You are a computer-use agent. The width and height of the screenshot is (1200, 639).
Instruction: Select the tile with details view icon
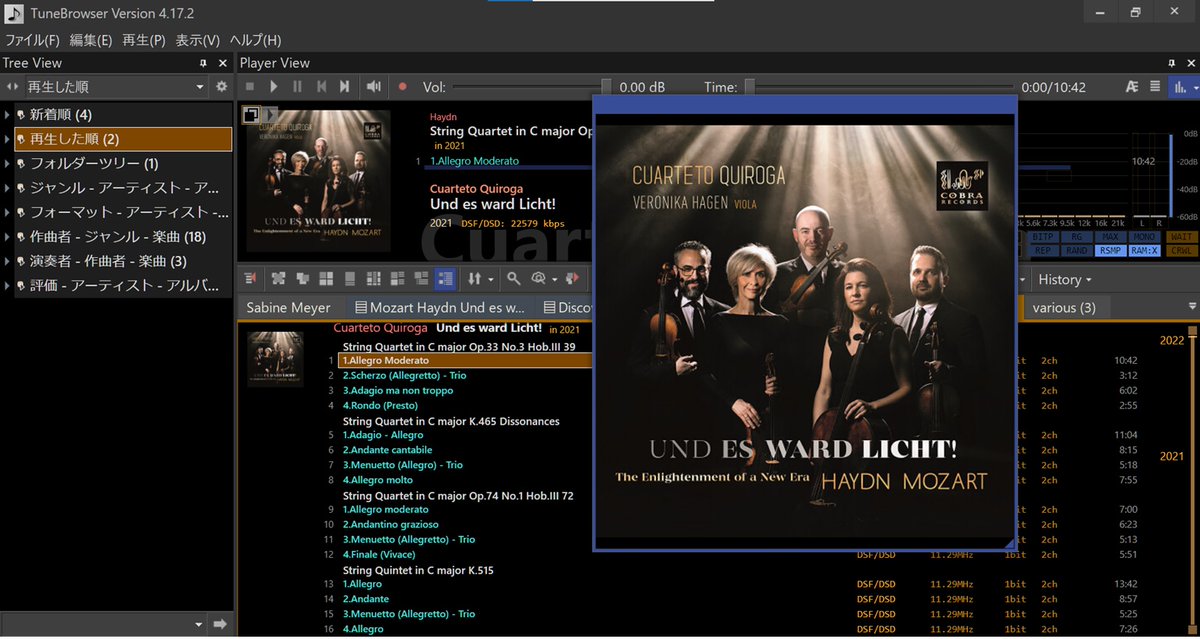[x=398, y=278]
